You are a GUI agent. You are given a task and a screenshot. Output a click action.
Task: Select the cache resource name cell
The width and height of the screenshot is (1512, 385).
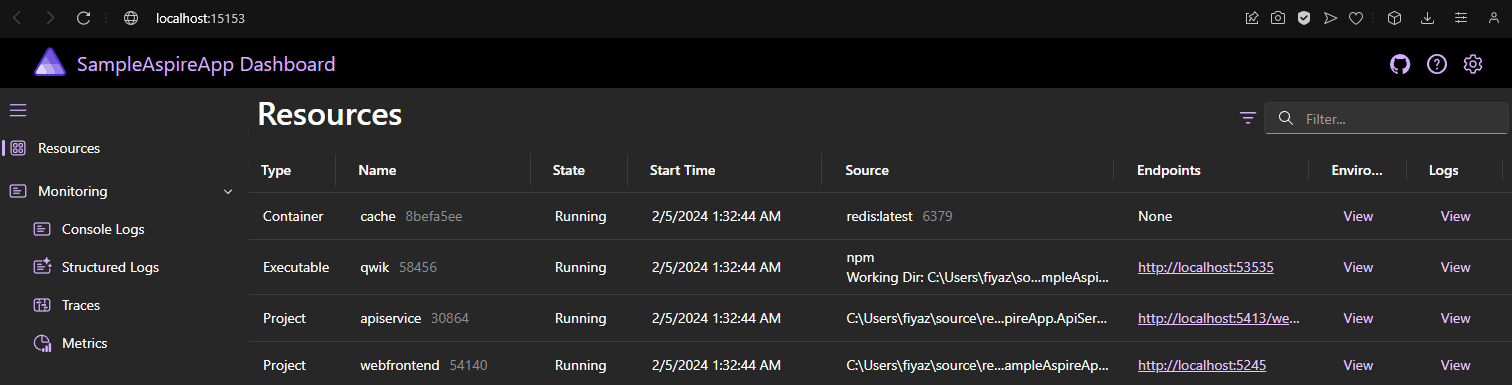411,216
